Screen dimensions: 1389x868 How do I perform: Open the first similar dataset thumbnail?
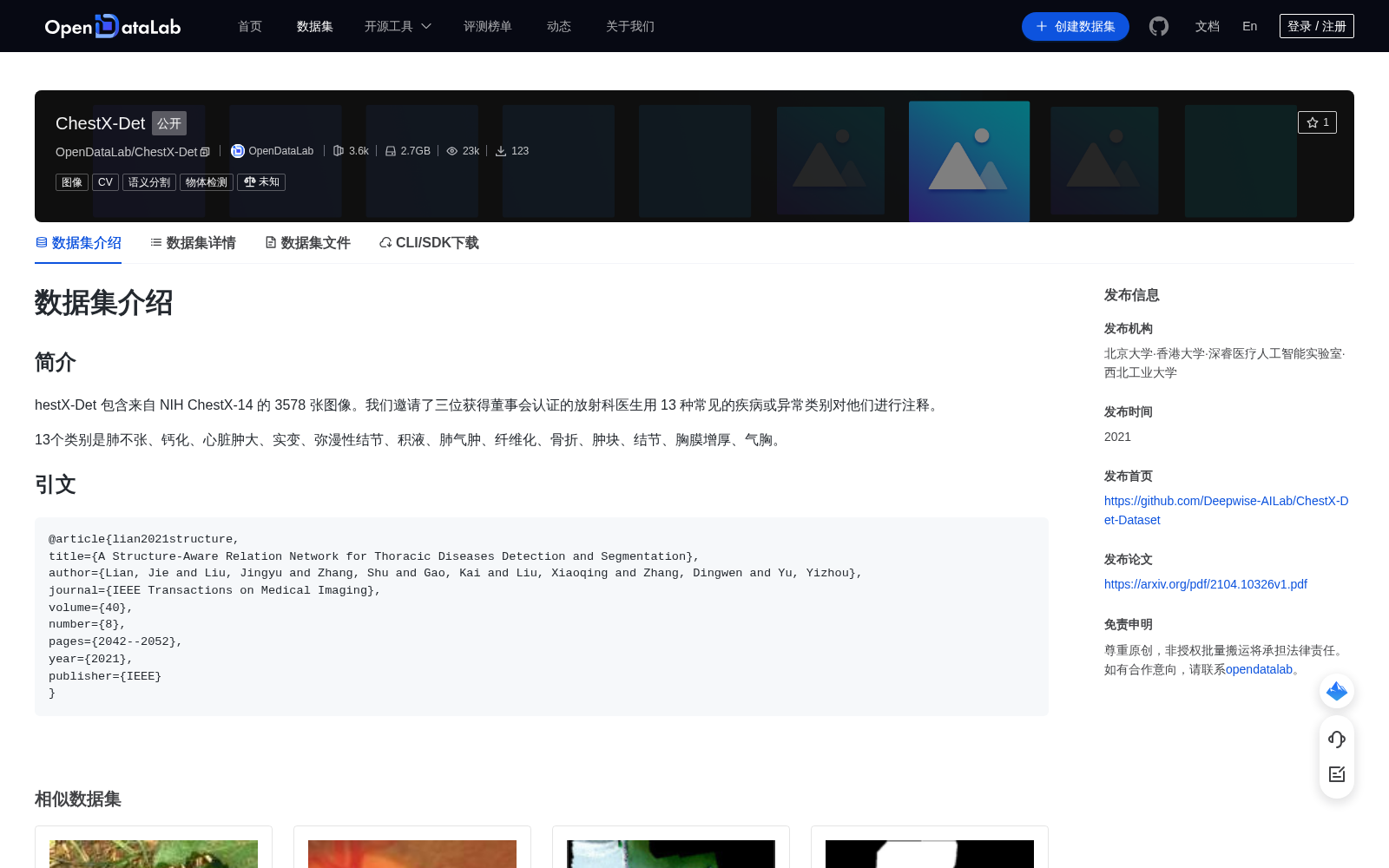[154, 854]
